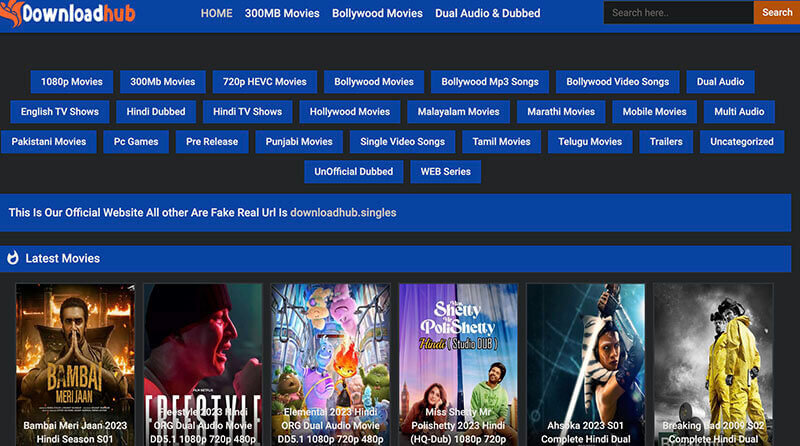Choose the Pc Games category button
This screenshot has height=446, width=800.
[136, 142]
